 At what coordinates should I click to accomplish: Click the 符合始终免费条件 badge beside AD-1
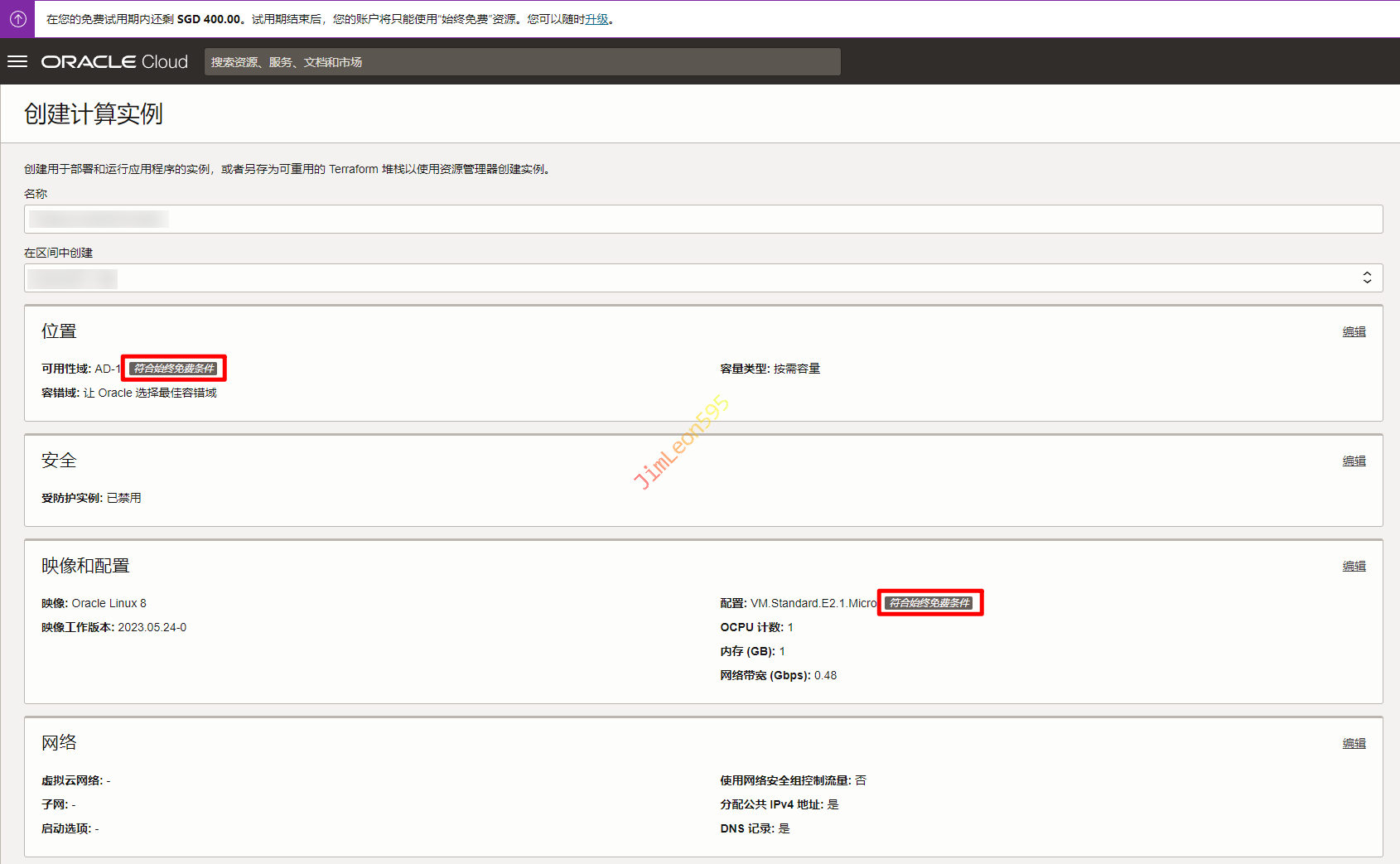click(174, 369)
